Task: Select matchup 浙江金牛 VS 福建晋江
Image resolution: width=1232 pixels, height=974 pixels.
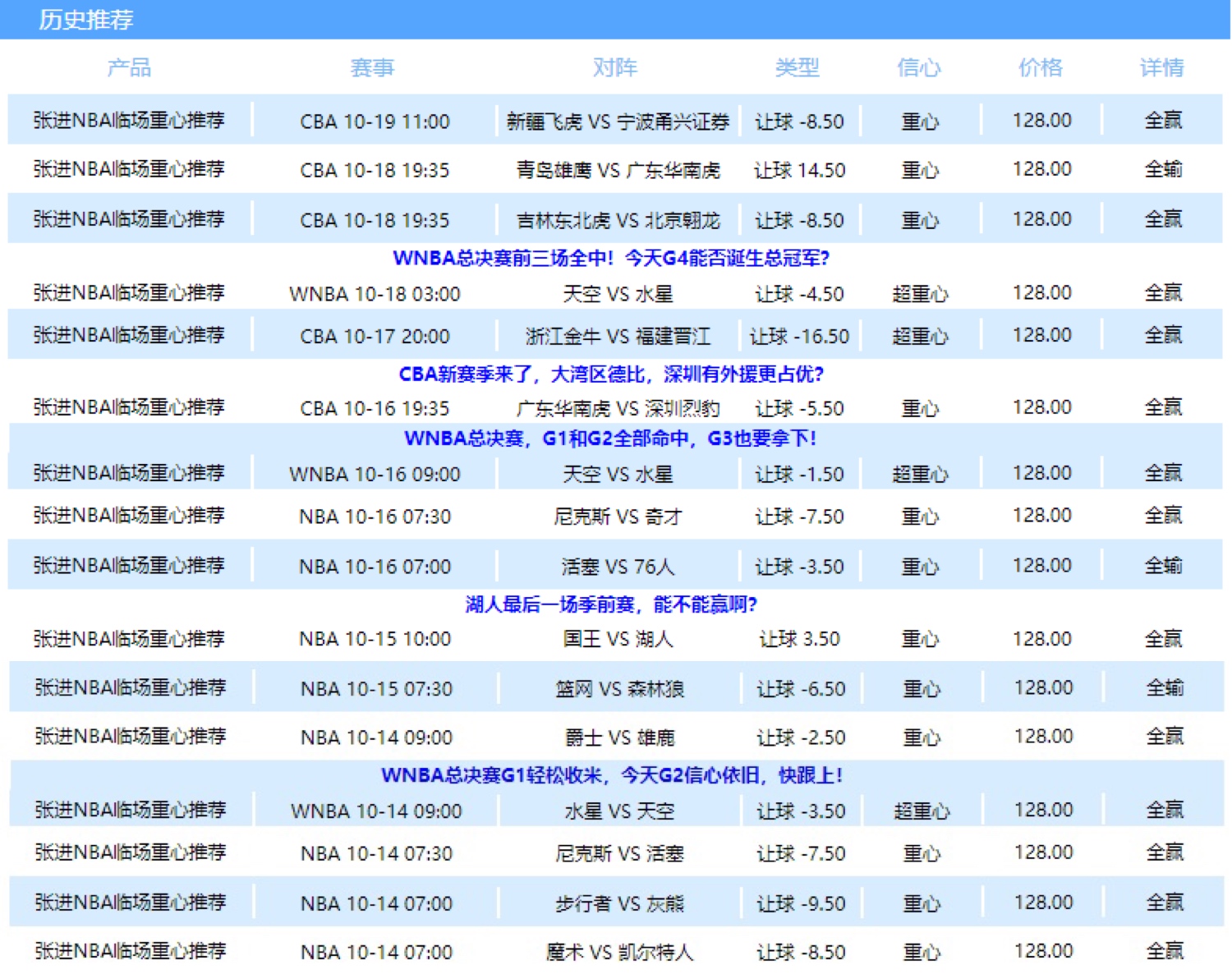Action: (618, 336)
